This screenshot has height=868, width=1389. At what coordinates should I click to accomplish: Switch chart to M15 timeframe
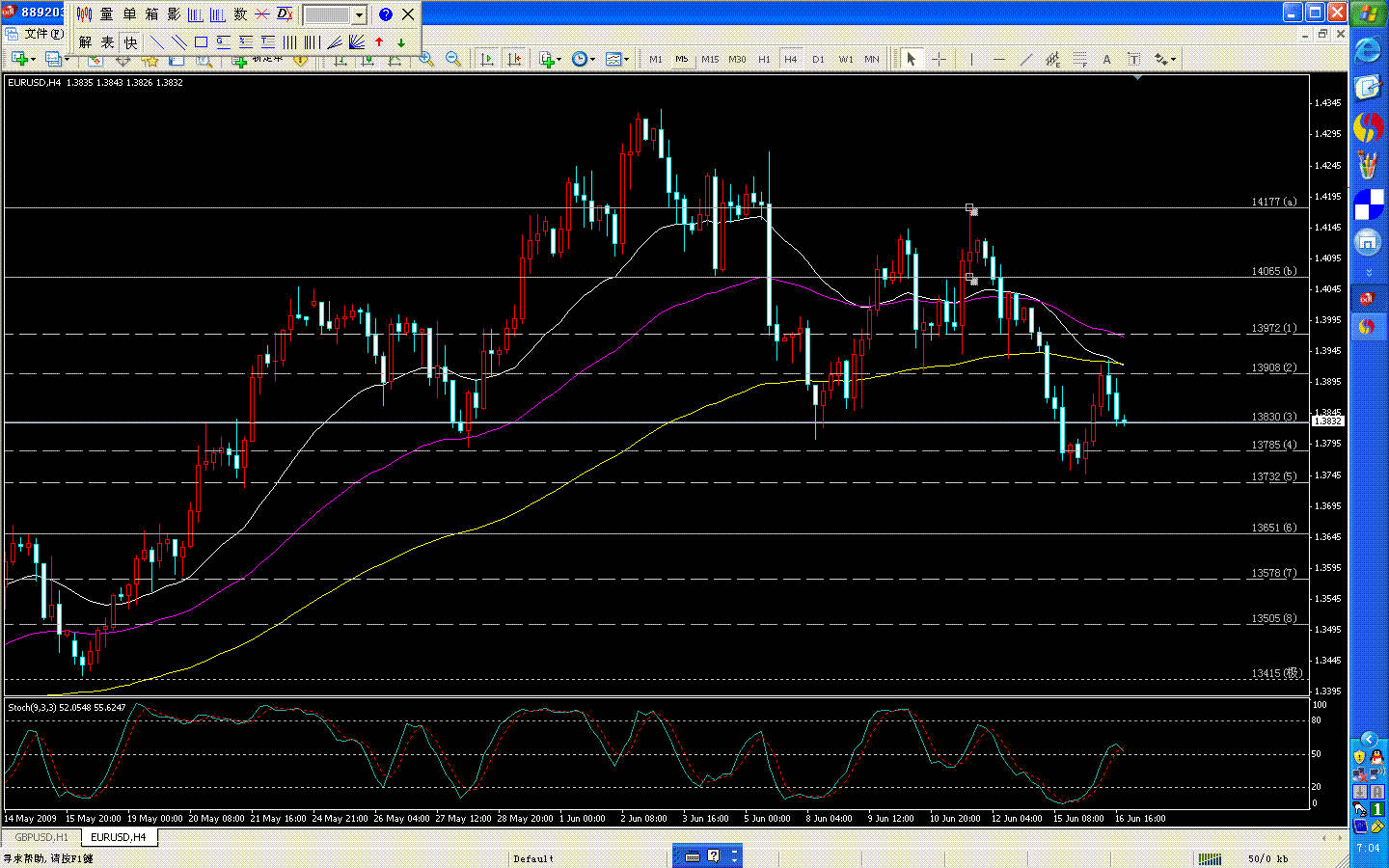pyautogui.click(x=710, y=59)
